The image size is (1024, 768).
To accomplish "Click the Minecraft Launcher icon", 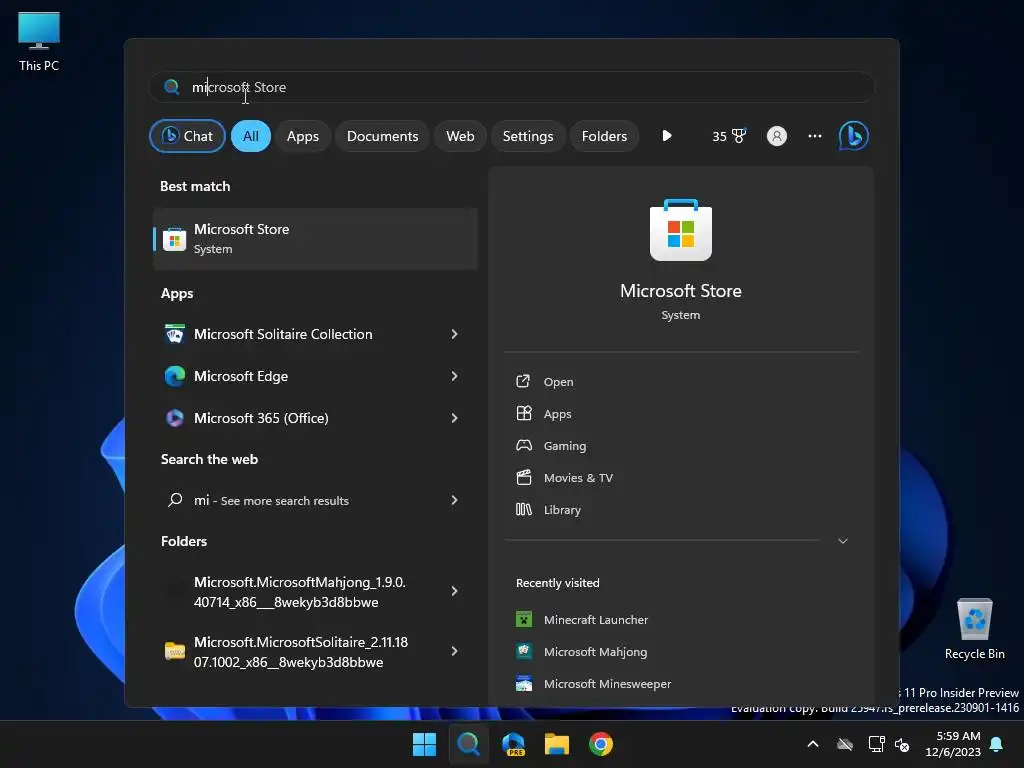I will point(524,619).
